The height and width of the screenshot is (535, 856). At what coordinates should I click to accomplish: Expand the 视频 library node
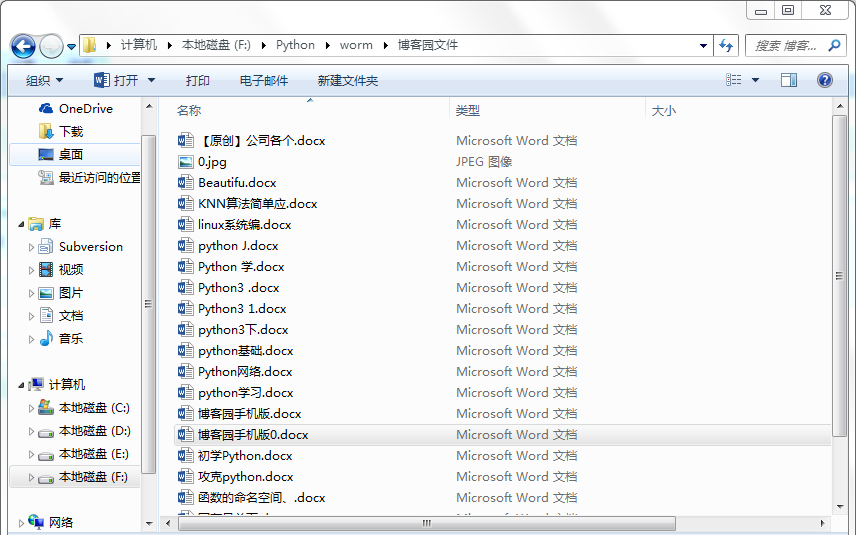pos(31,270)
